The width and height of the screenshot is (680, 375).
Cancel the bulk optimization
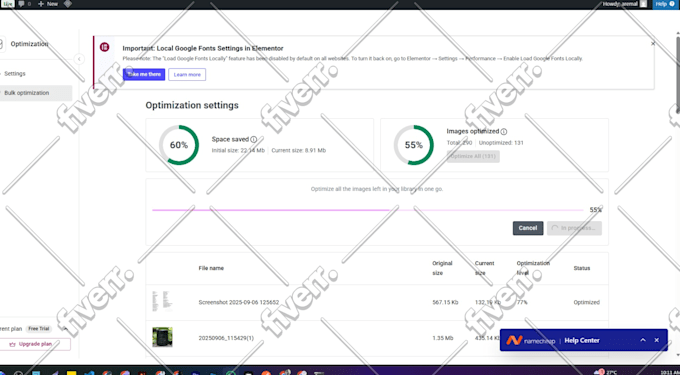[528, 228]
